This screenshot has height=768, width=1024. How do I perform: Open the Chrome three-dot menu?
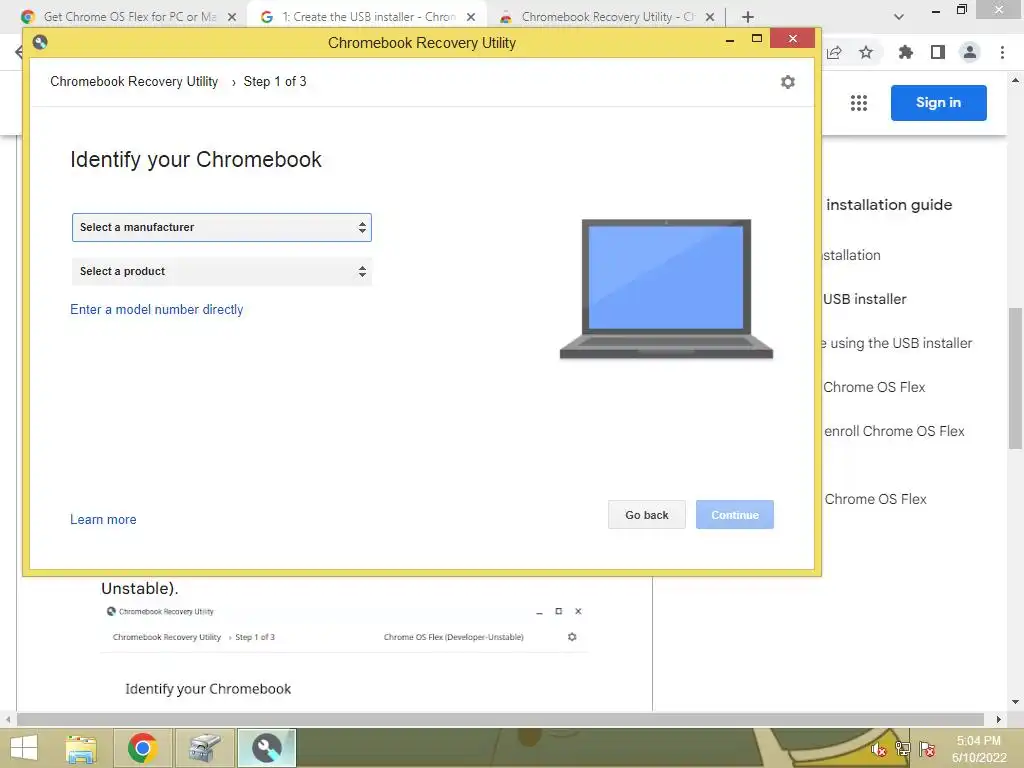pos(1002,52)
